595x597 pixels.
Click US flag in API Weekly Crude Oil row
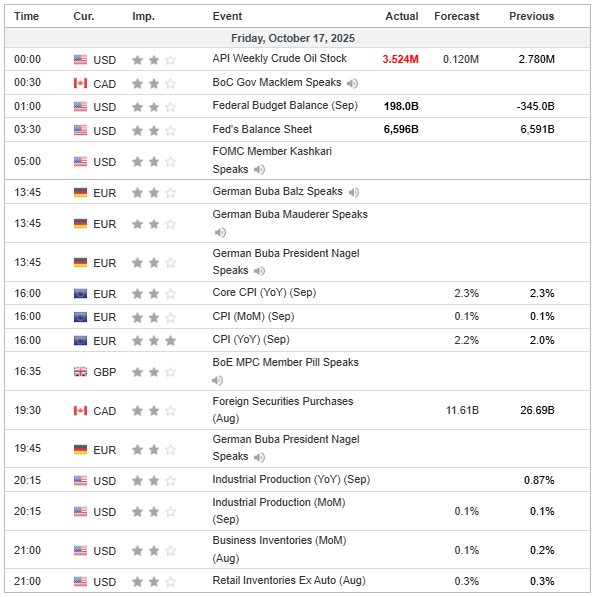pos(80,60)
